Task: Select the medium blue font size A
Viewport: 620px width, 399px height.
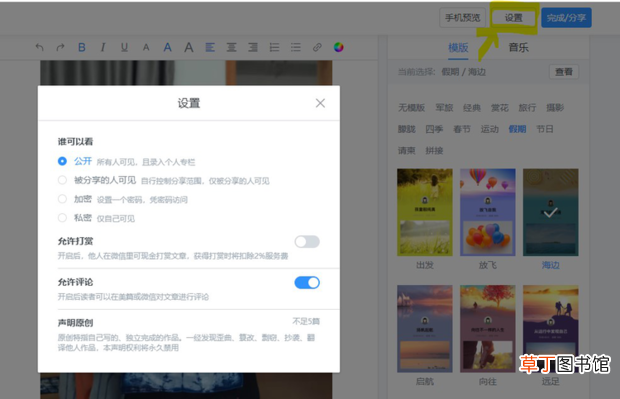Action: click(x=168, y=47)
